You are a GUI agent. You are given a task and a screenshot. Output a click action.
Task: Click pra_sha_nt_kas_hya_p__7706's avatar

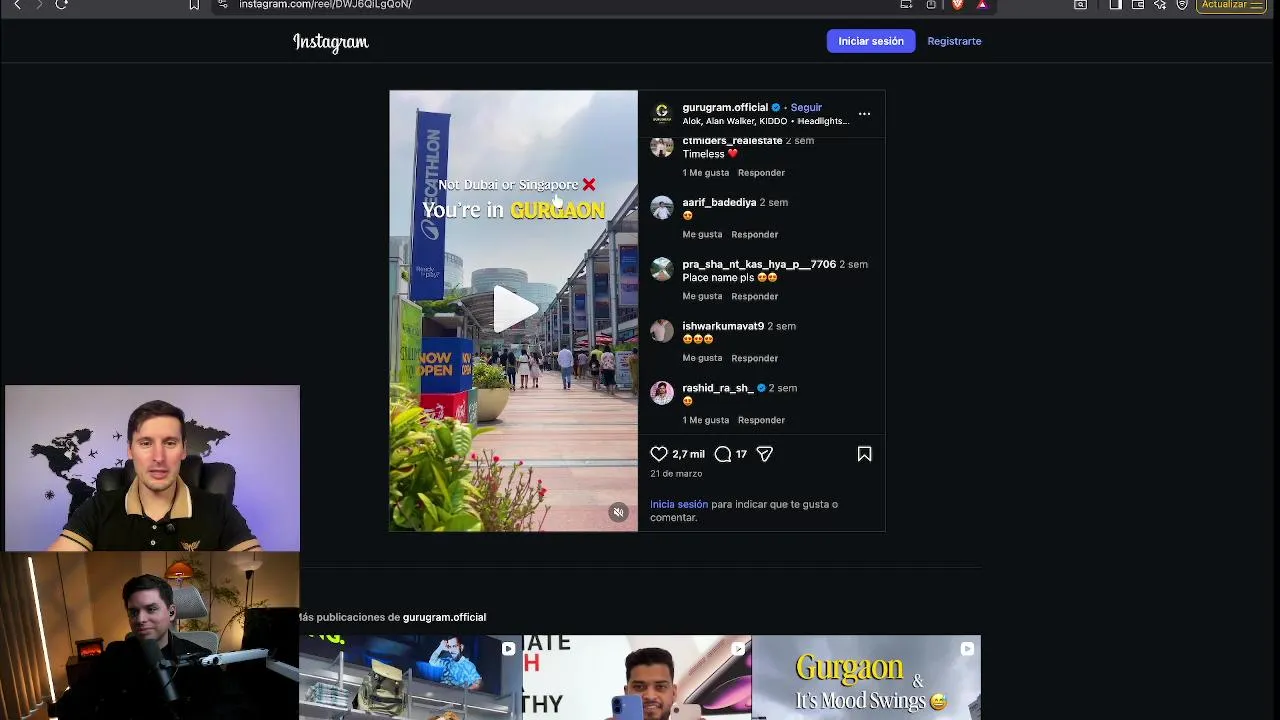coord(662,270)
